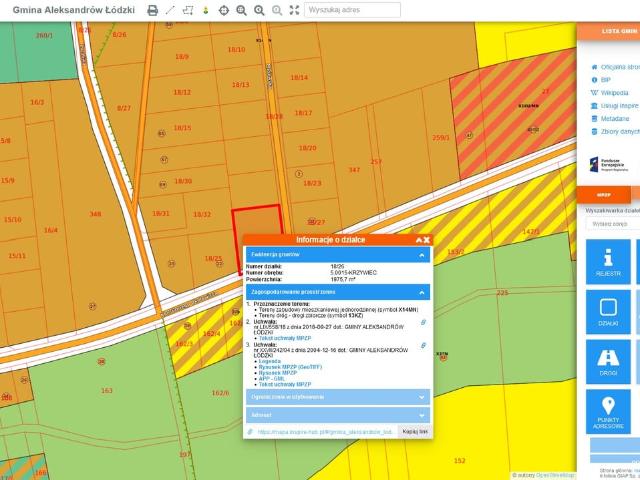The height and width of the screenshot is (480, 640).
Task: Collapse the Zagospodarowanie przestrzenne section
Action: tap(423, 293)
